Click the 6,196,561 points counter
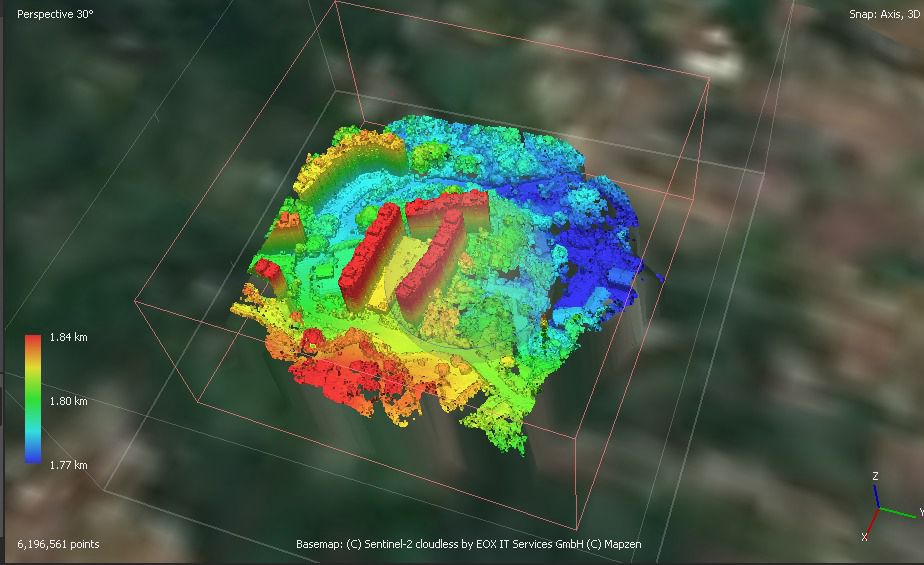 58,544
